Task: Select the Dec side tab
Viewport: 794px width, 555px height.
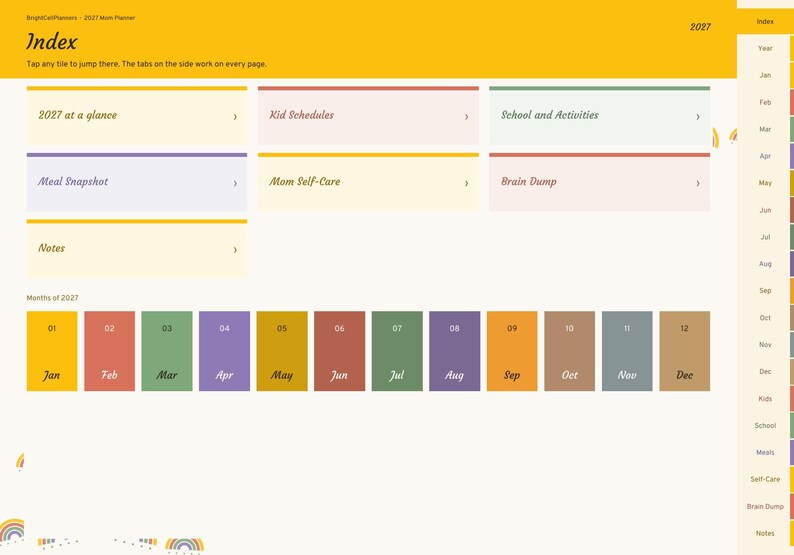Action: pos(765,372)
